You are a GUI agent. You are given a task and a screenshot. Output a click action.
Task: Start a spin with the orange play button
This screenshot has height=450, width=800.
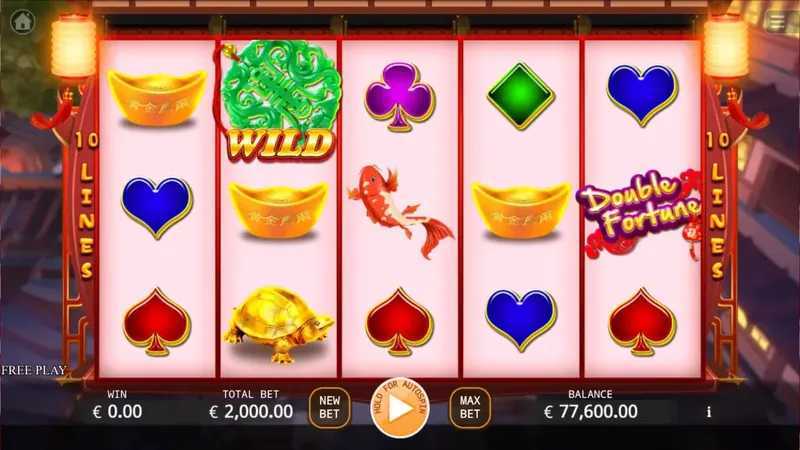[x=400, y=408]
